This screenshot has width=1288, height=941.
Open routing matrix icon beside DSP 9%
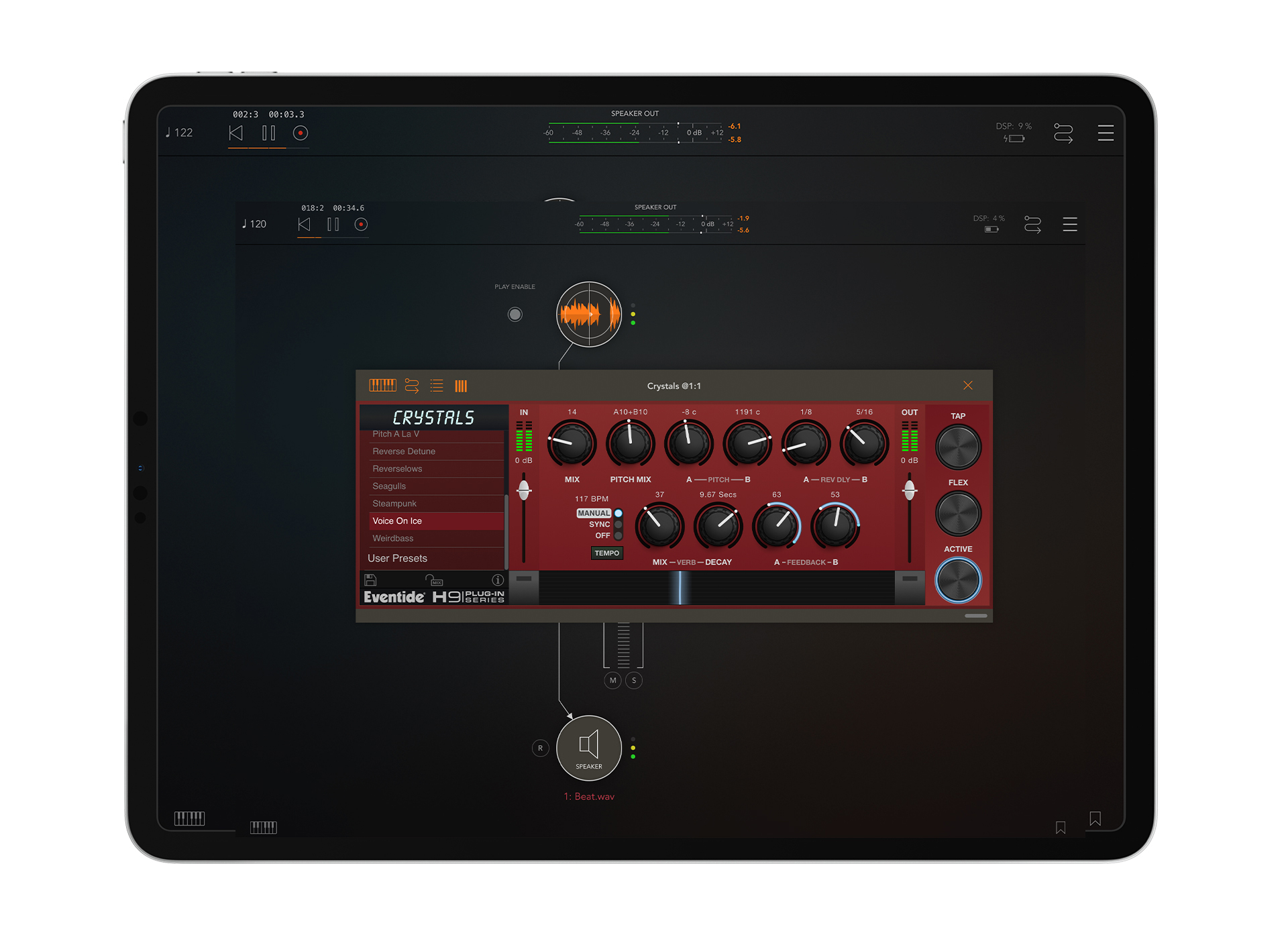tap(1063, 133)
